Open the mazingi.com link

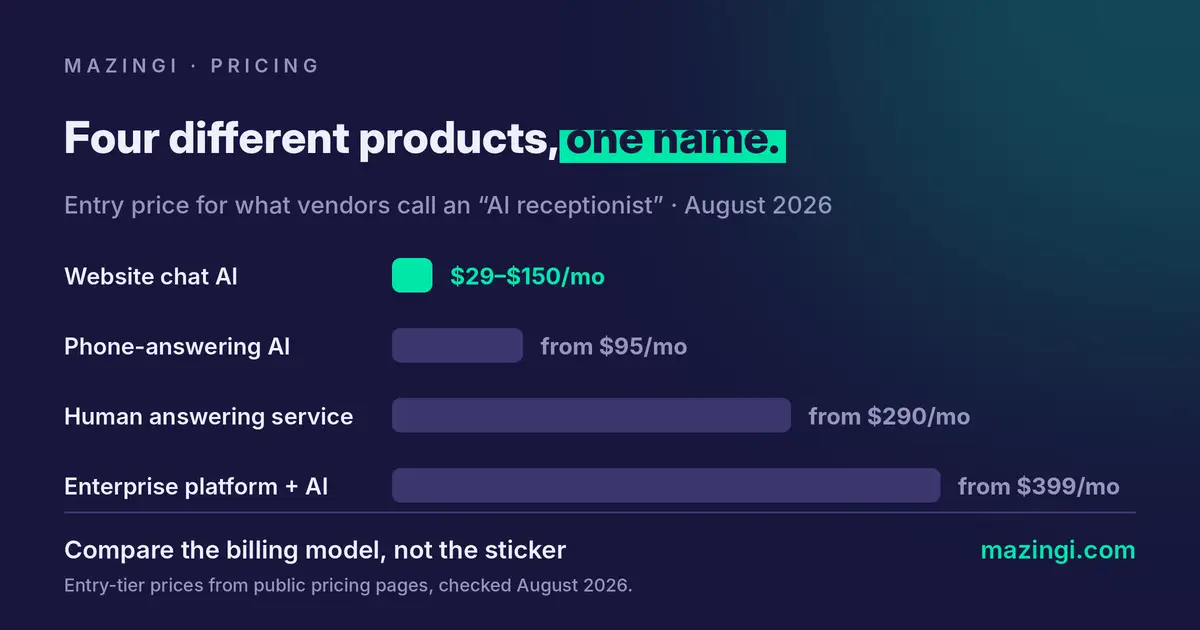point(1058,550)
